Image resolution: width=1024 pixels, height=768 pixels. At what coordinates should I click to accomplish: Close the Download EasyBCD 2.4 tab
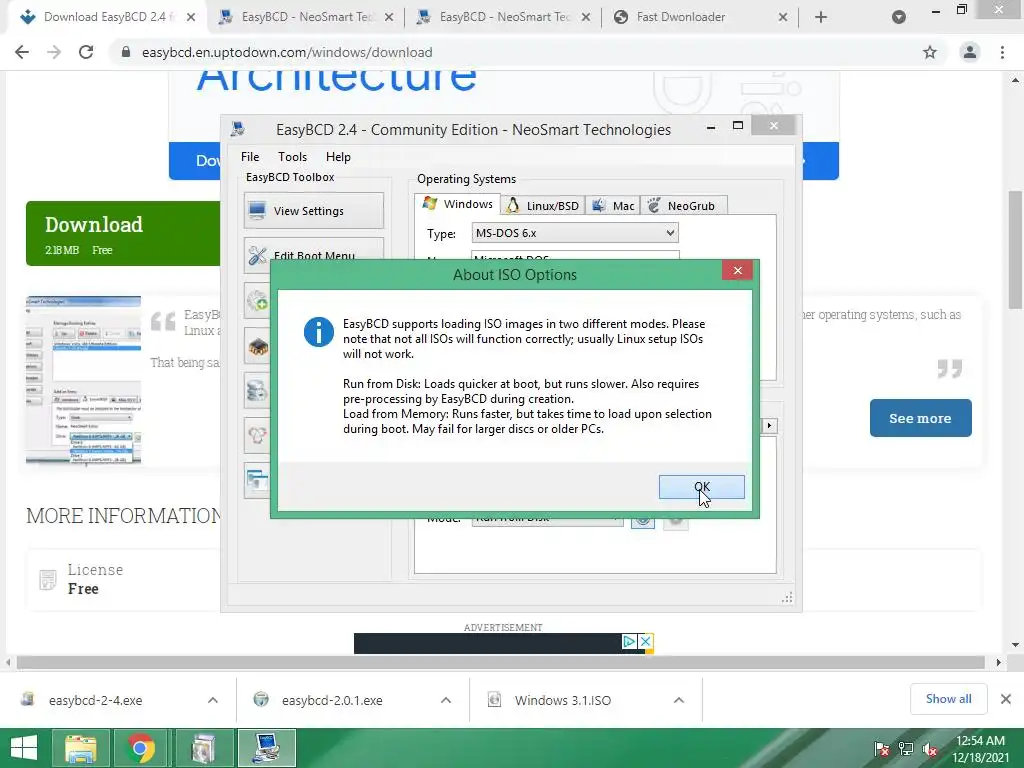[x=191, y=18]
